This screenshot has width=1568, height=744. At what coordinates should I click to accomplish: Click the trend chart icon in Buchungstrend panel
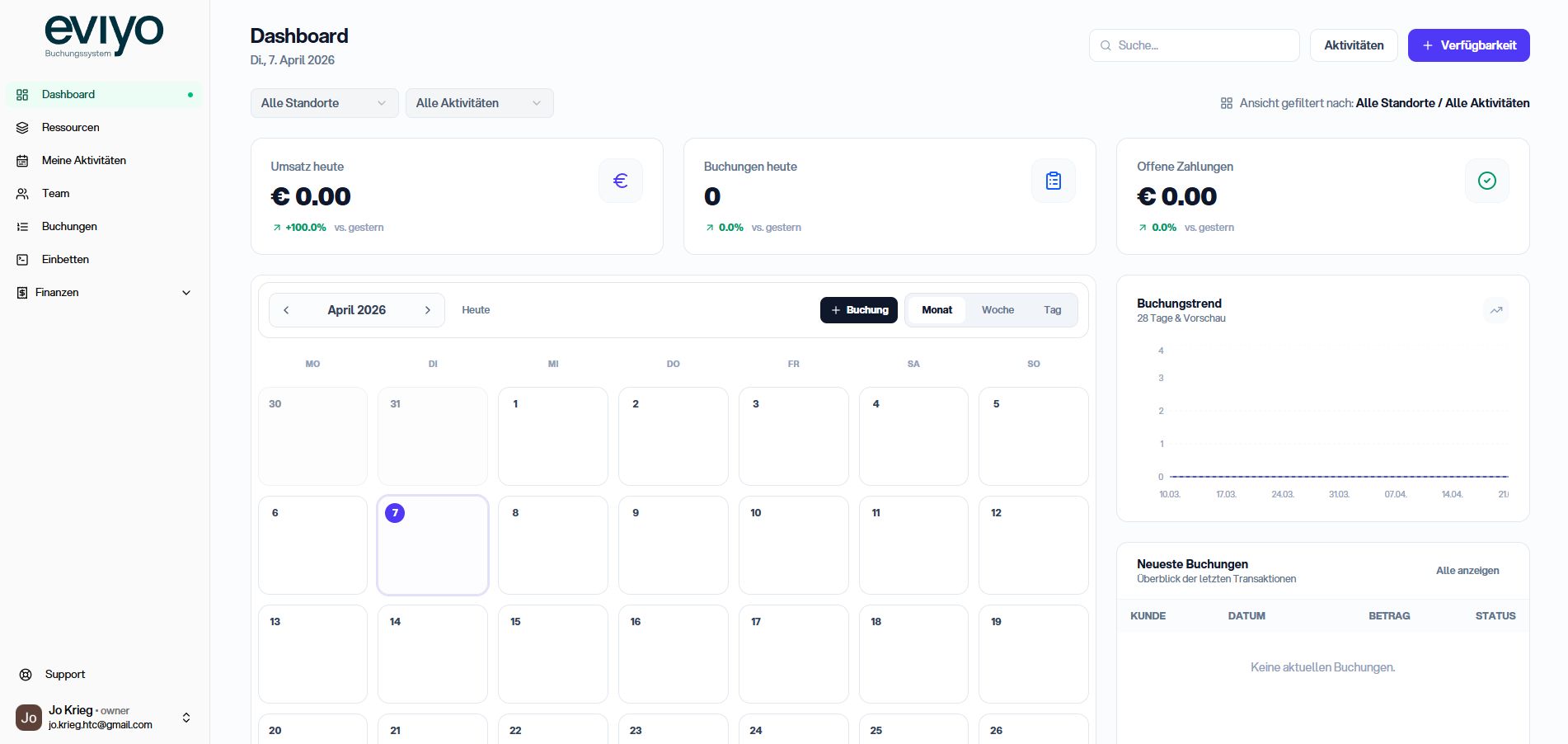[x=1495, y=310]
